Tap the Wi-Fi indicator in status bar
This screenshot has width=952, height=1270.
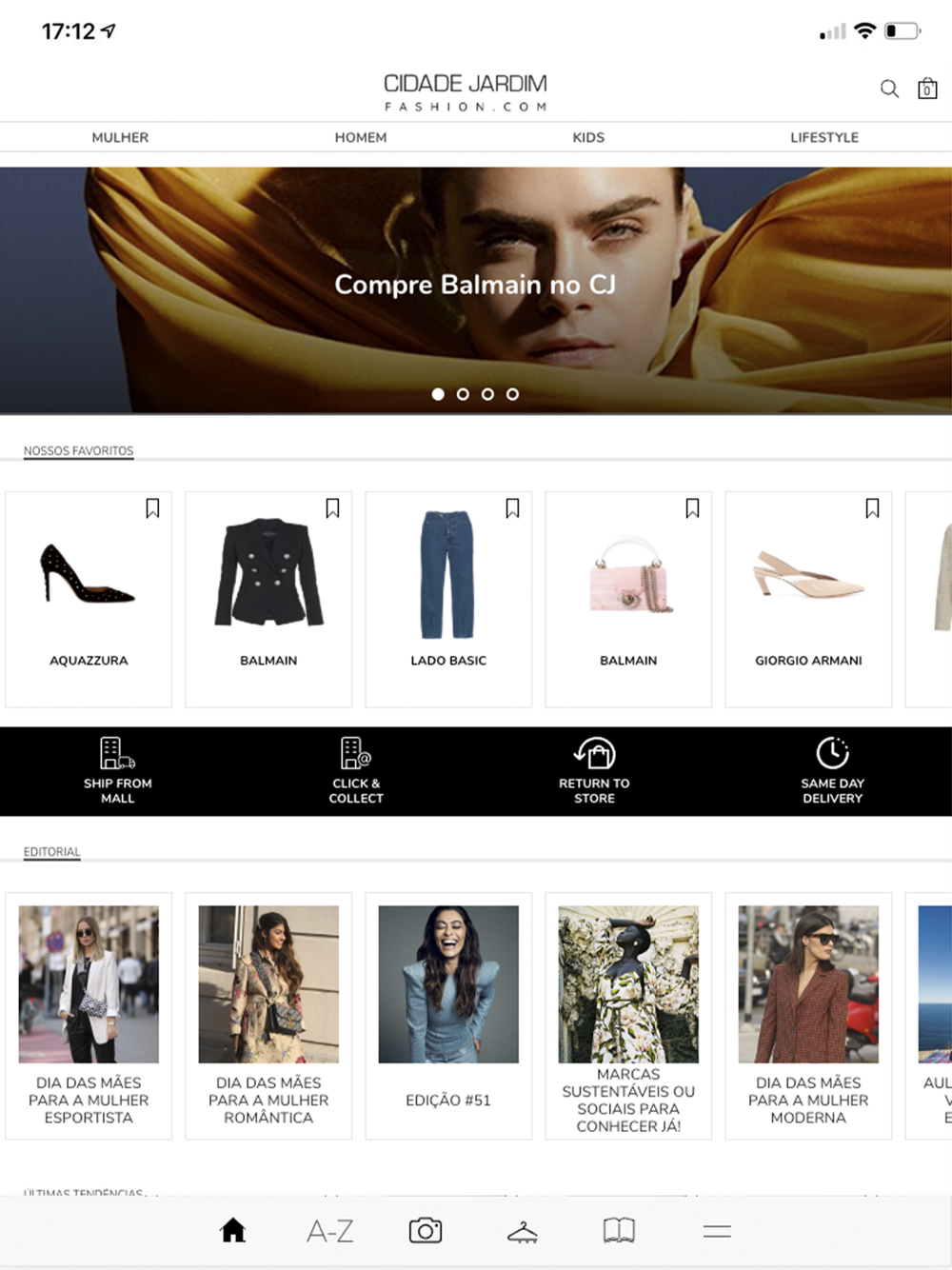pos(864,30)
